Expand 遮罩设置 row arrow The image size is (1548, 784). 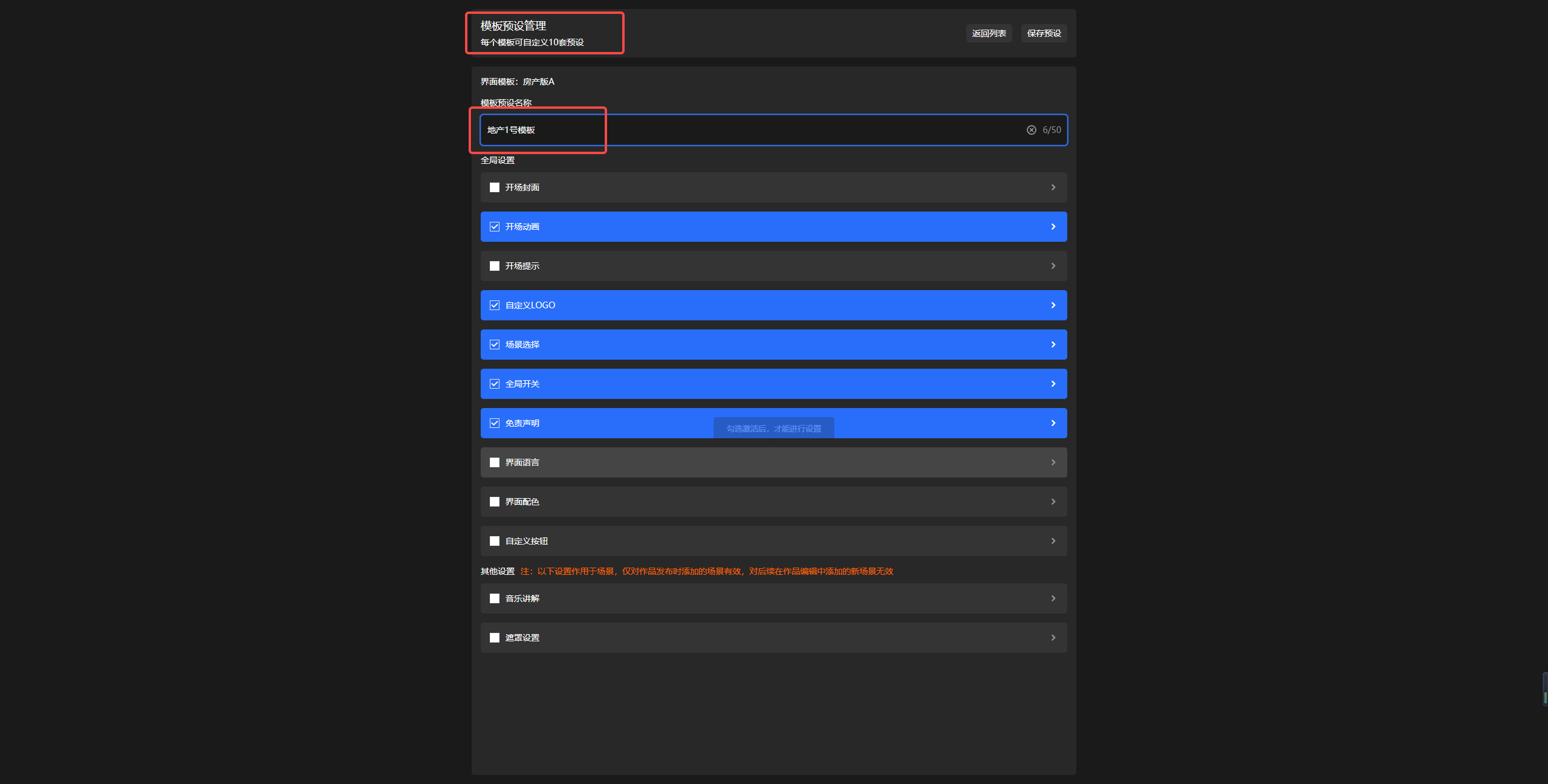click(x=1053, y=638)
